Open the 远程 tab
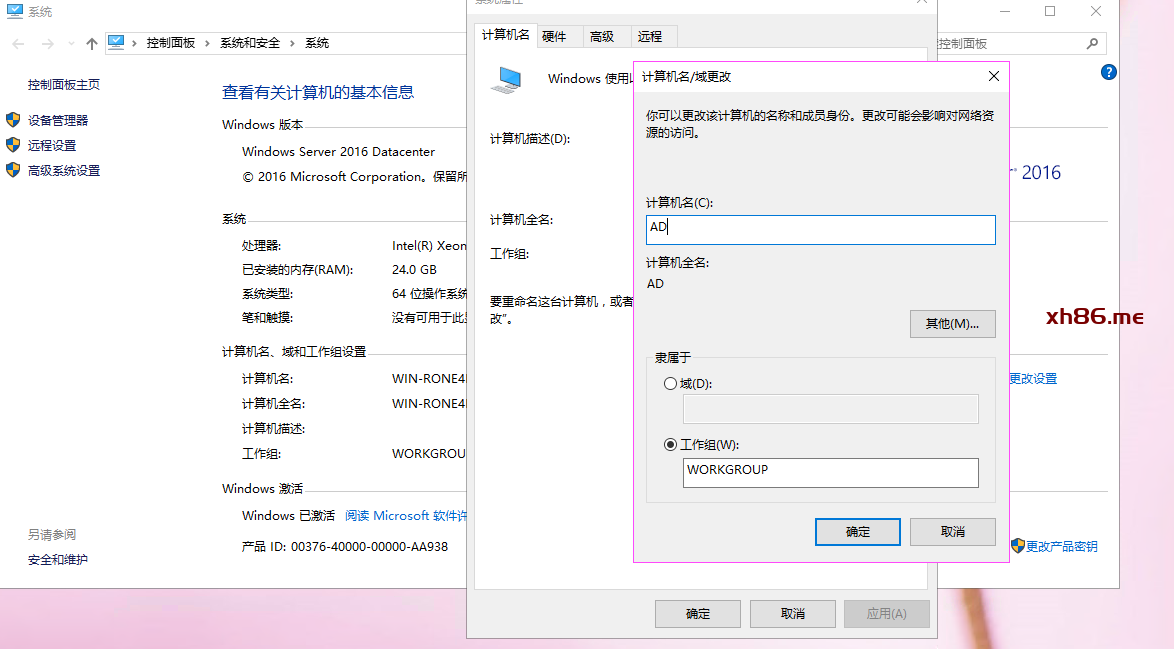Screen dimensions: 1174x649 (650, 36)
